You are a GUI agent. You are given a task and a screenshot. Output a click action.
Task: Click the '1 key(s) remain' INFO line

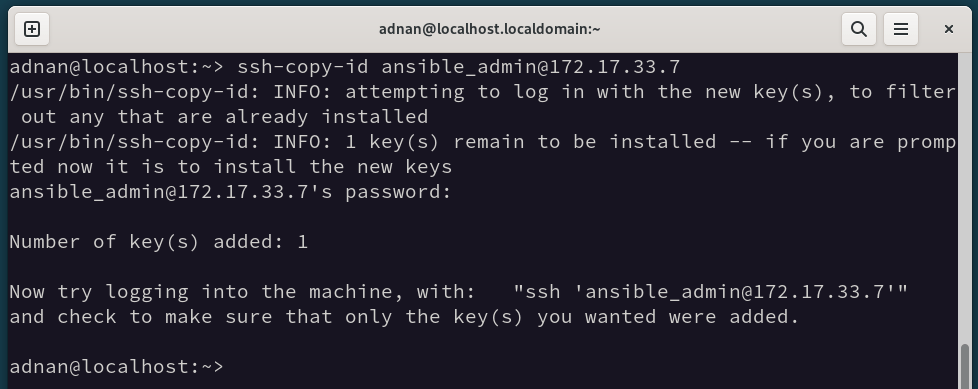click(482, 142)
